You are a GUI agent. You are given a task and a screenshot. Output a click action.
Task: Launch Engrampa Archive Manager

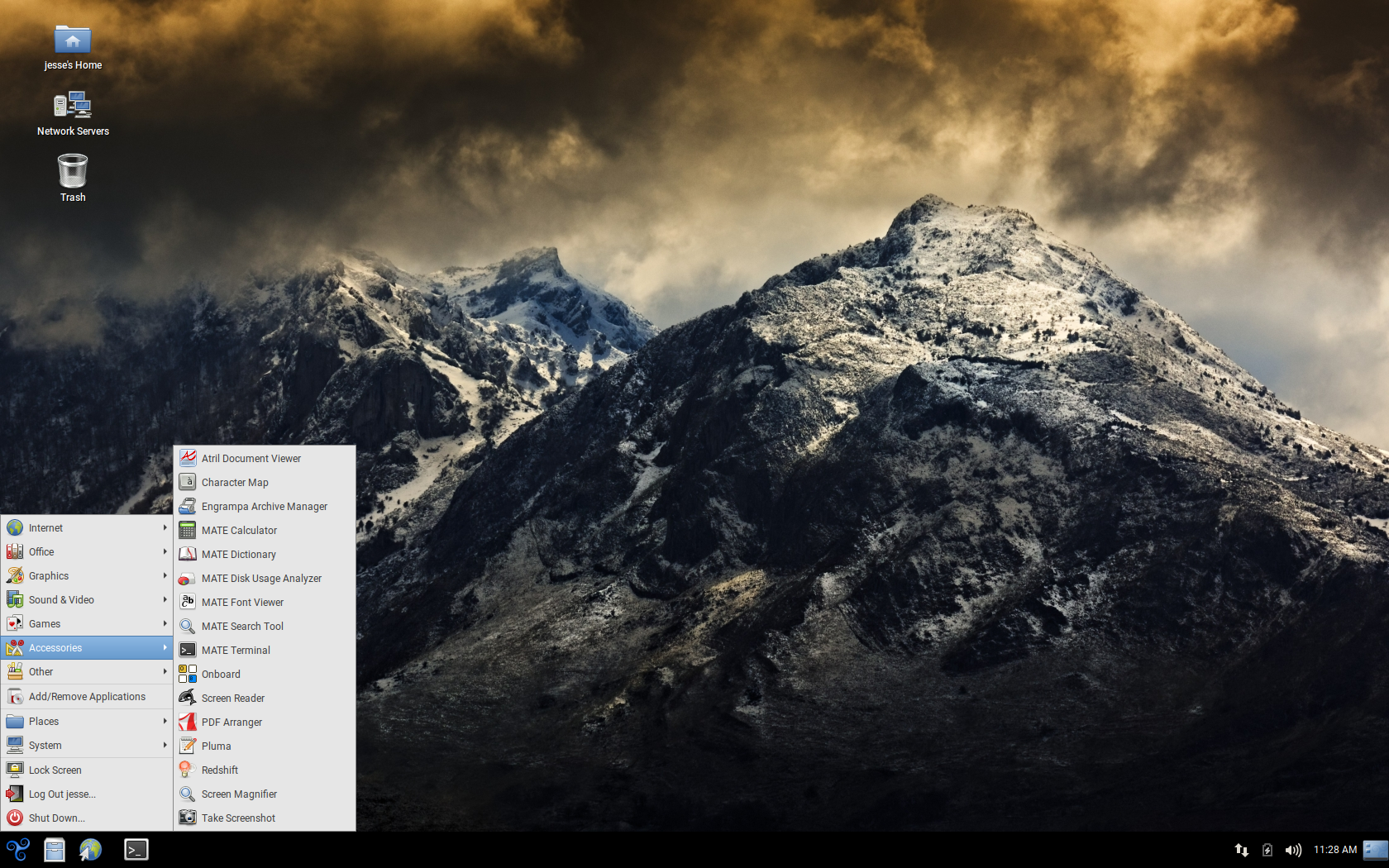pyautogui.click(x=265, y=507)
